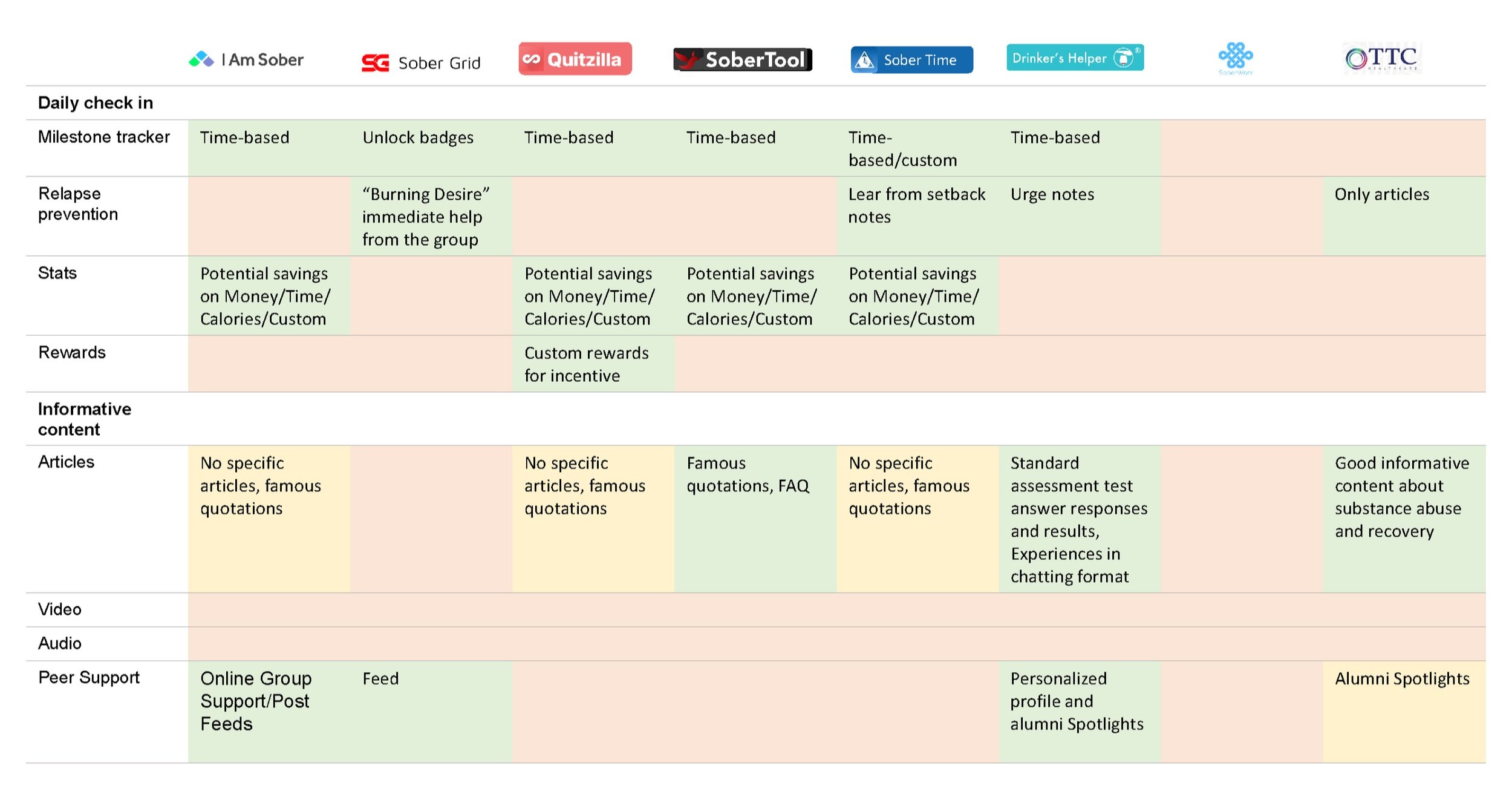Click the Sober Time logo
The width and height of the screenshot is (1512, 806).
911,59
